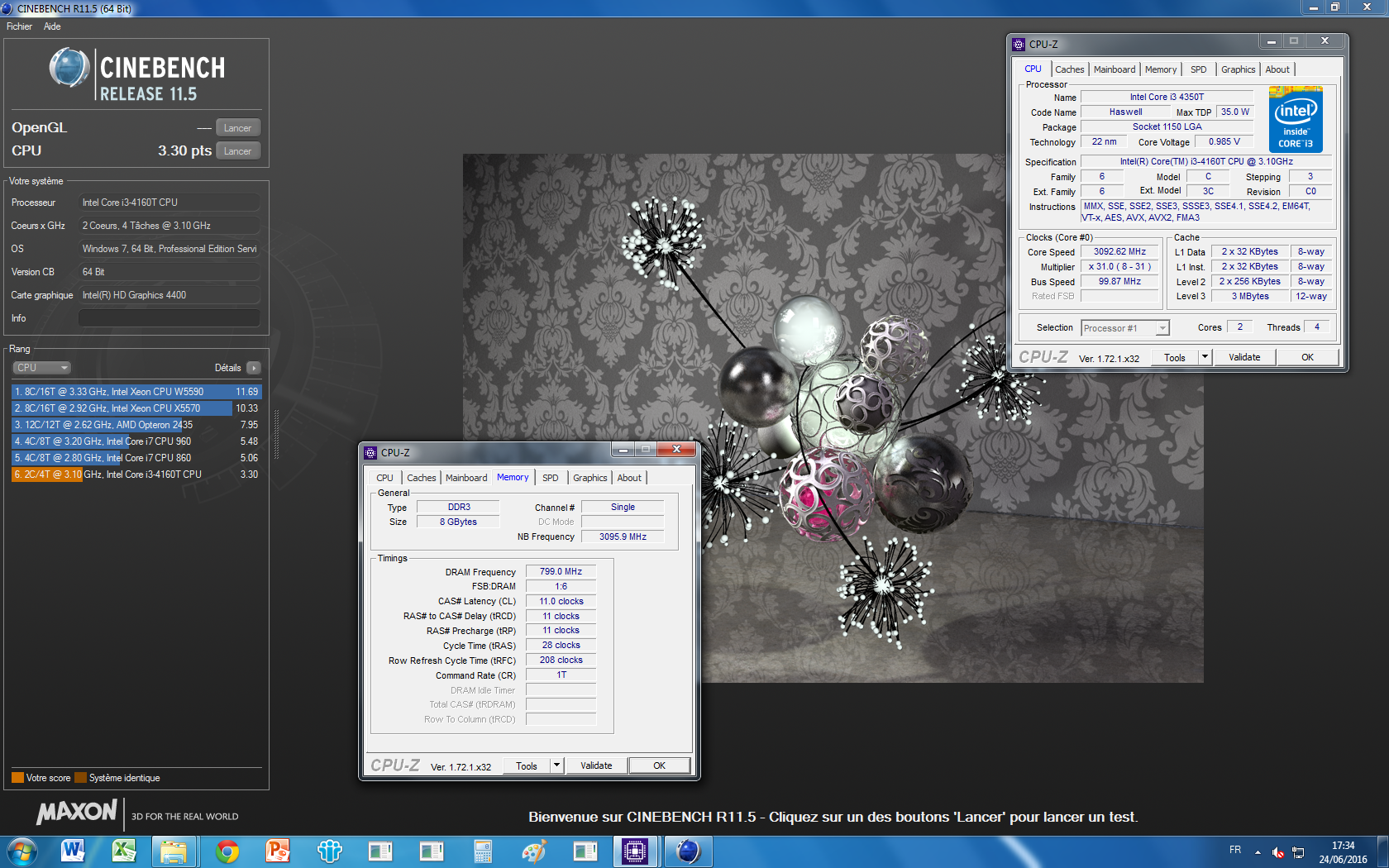Click the Cinebench Release 11.5 logo
The image size is (1389, 868).
[x=137, y=75]
